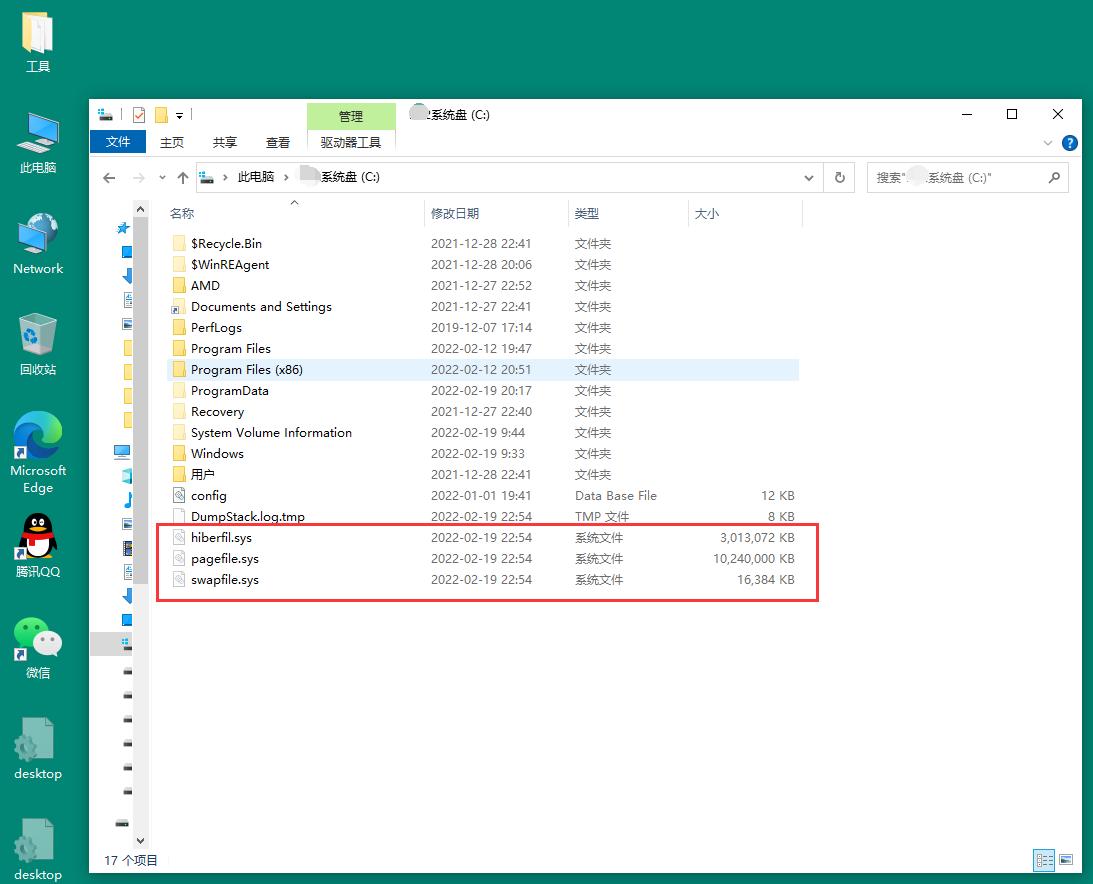Switch to the 查看 ribbon tab
Viewport: 1093px width, 884px height.
(x=278, y=142)
